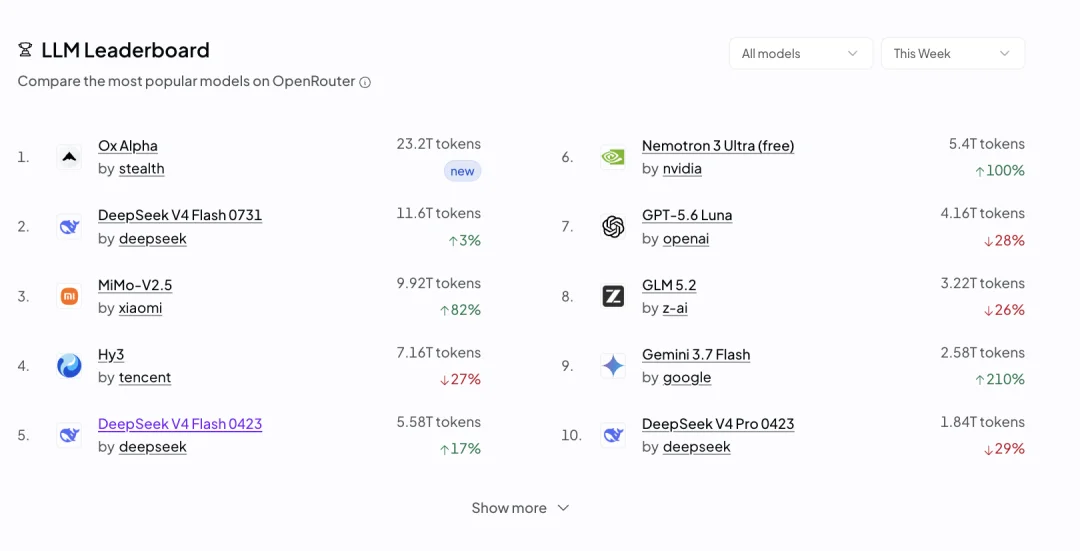Image resolution: width=1080 pixels, height=551 pixels.
Task: Click the ↑17% change indicator
Action: pyautogui.click(x=460, y=449)
